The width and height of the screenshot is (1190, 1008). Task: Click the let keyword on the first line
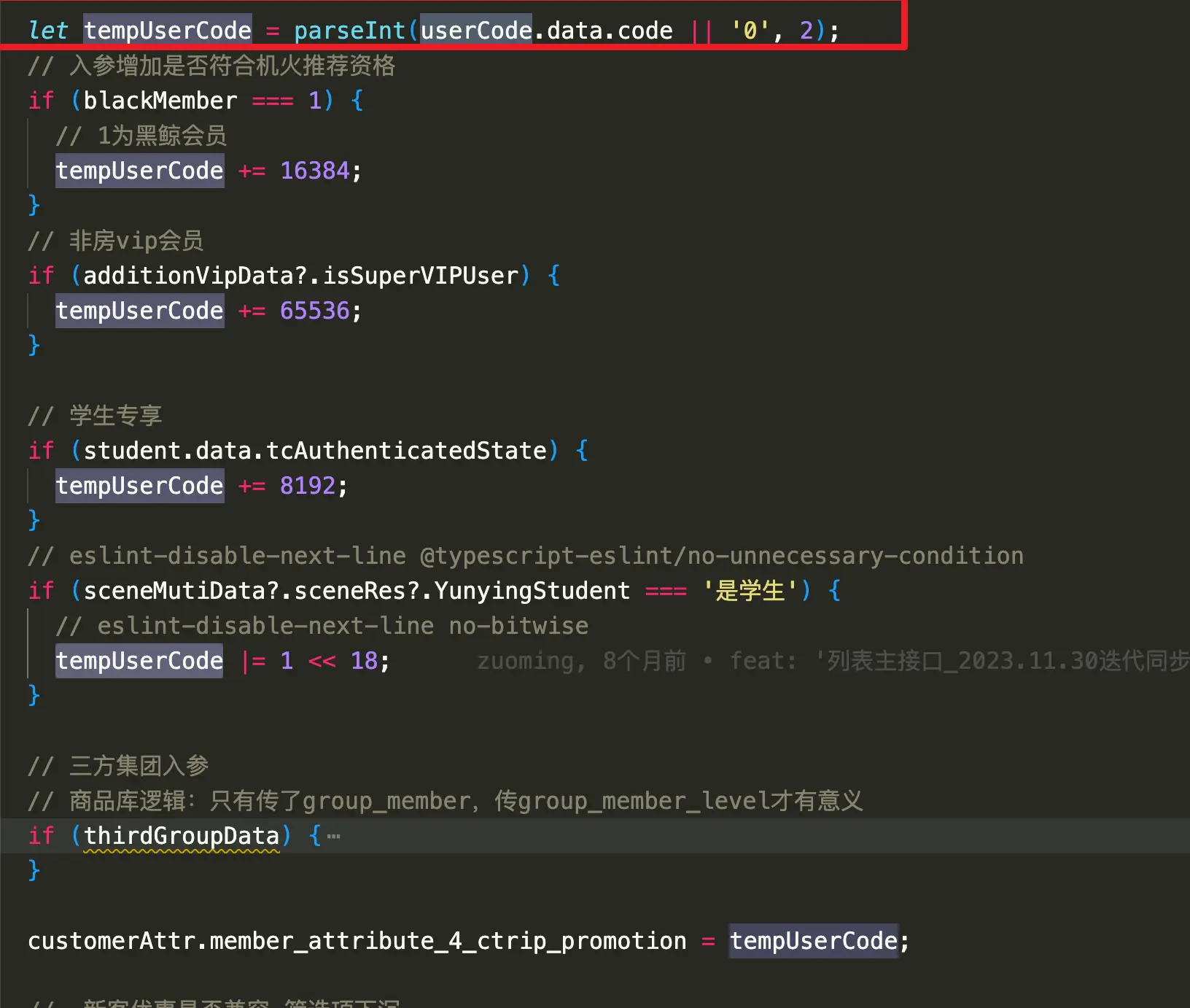[47, 30]
